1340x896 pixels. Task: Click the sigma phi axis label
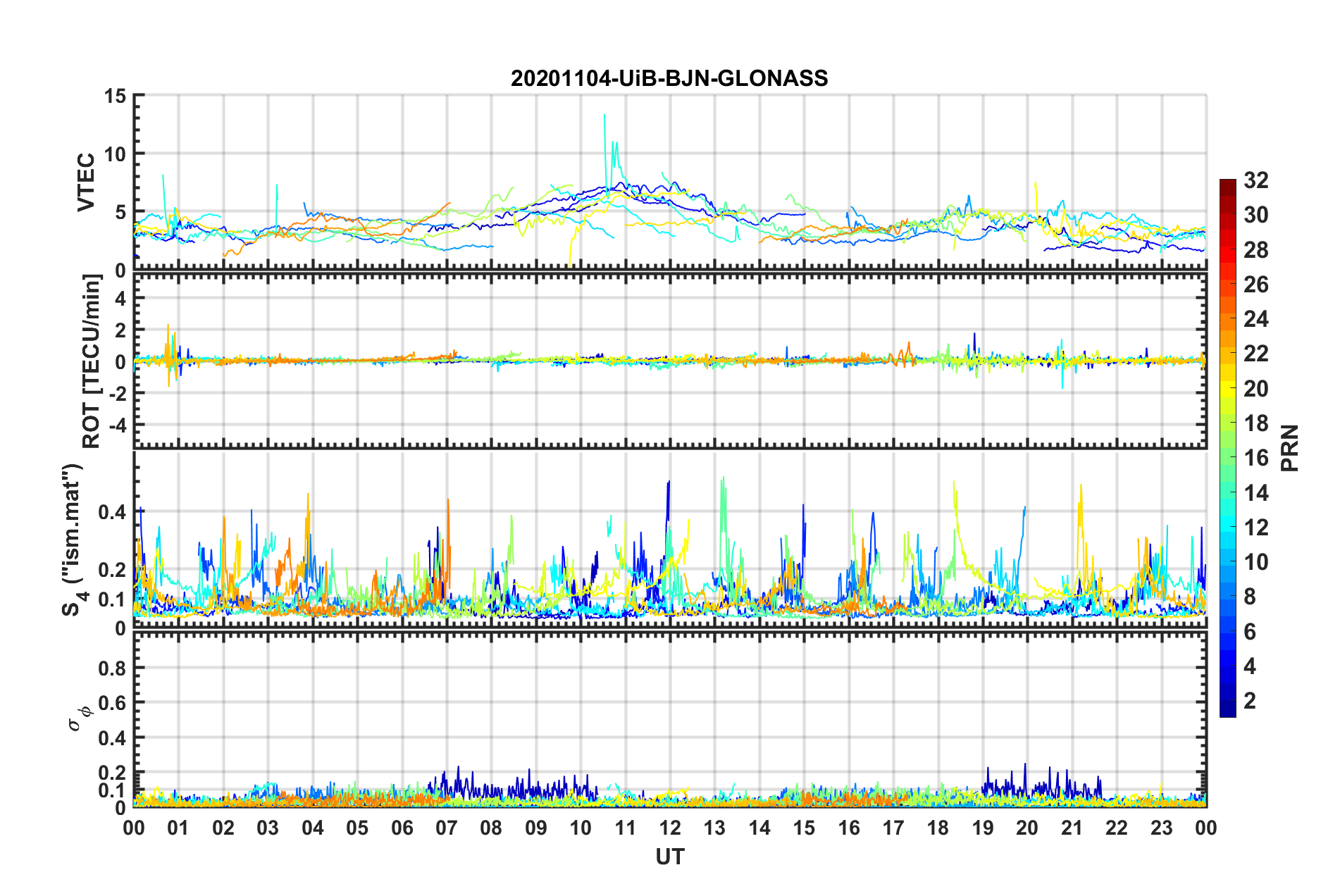(79, 718)
